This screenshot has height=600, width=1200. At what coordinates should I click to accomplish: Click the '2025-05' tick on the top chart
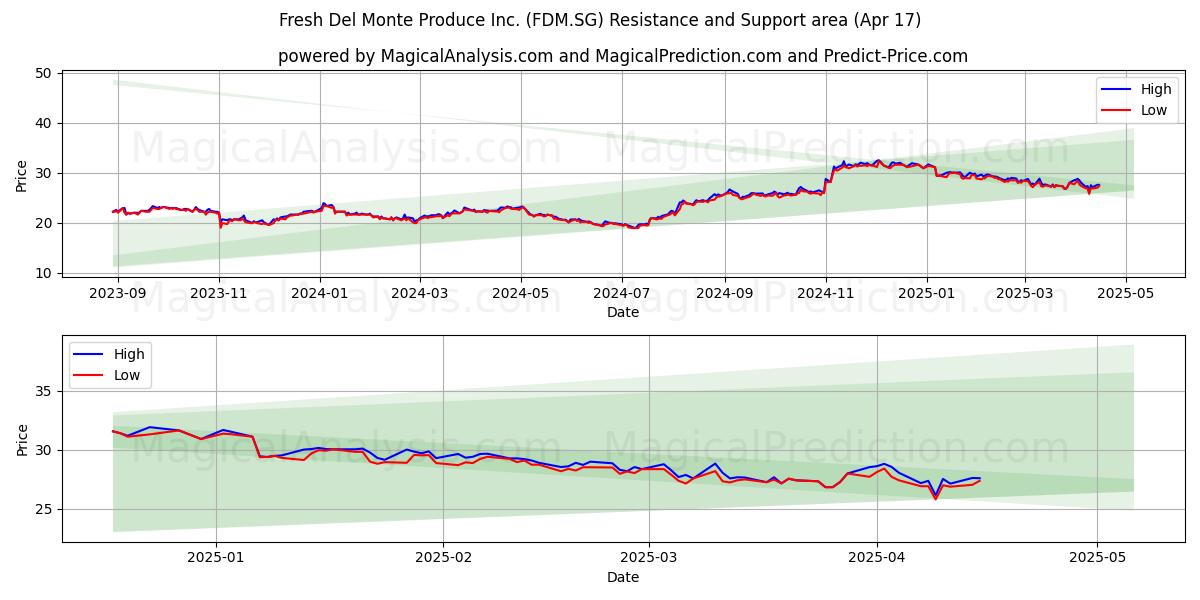coord(1125,295)
